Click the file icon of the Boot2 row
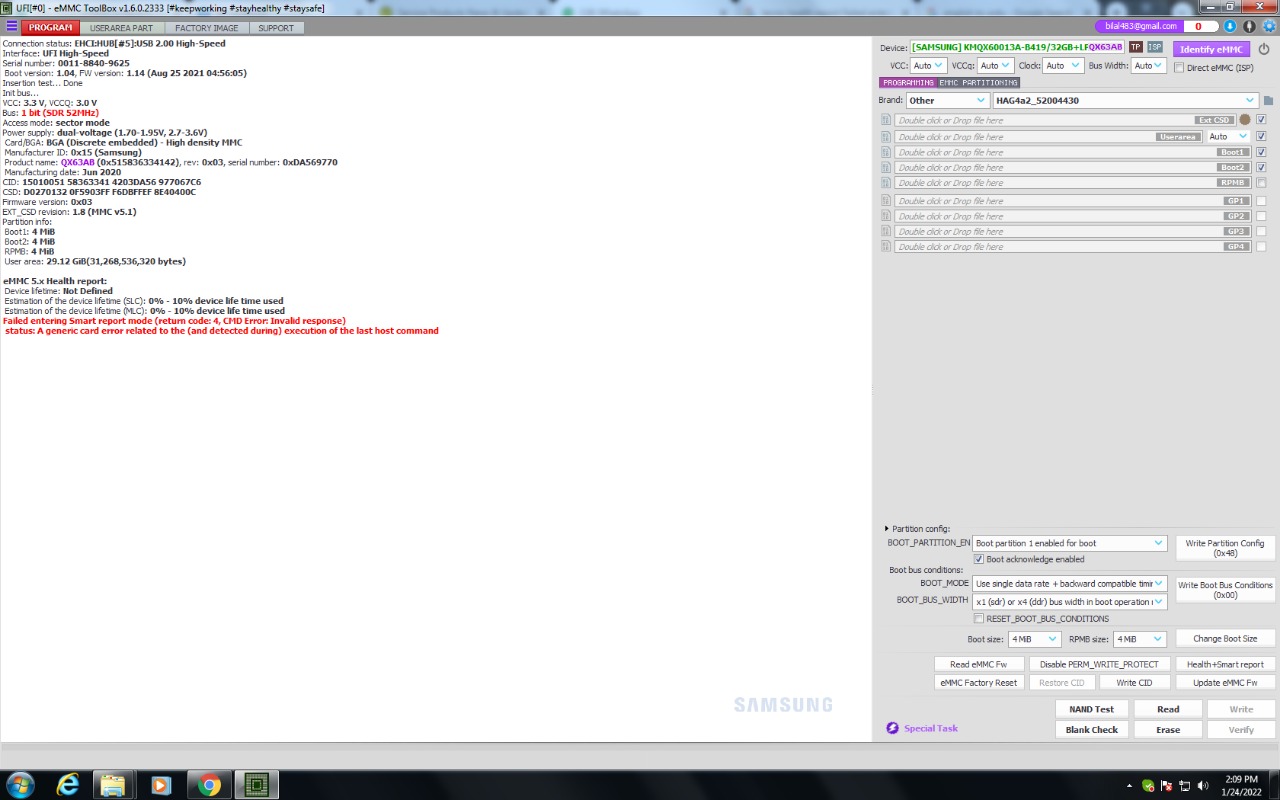This screenshot has height=800, width=1280. (x=886, y=167)
